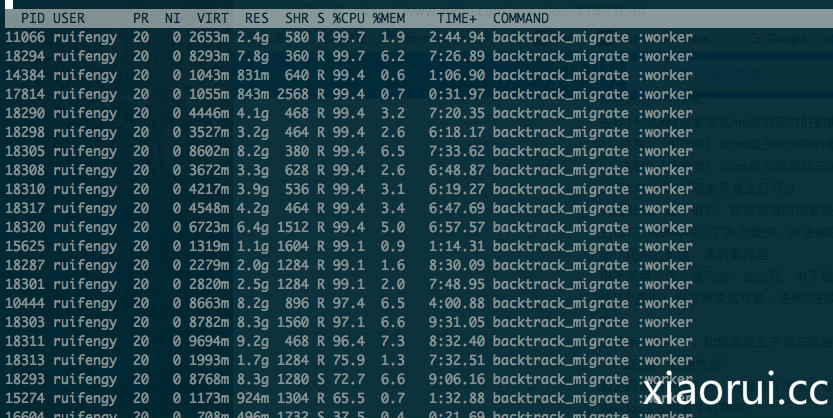Image resolution: width=833 pixels, height=418 pixels.
Task: Select process PID 11066
Action: [x=25, y=37]
